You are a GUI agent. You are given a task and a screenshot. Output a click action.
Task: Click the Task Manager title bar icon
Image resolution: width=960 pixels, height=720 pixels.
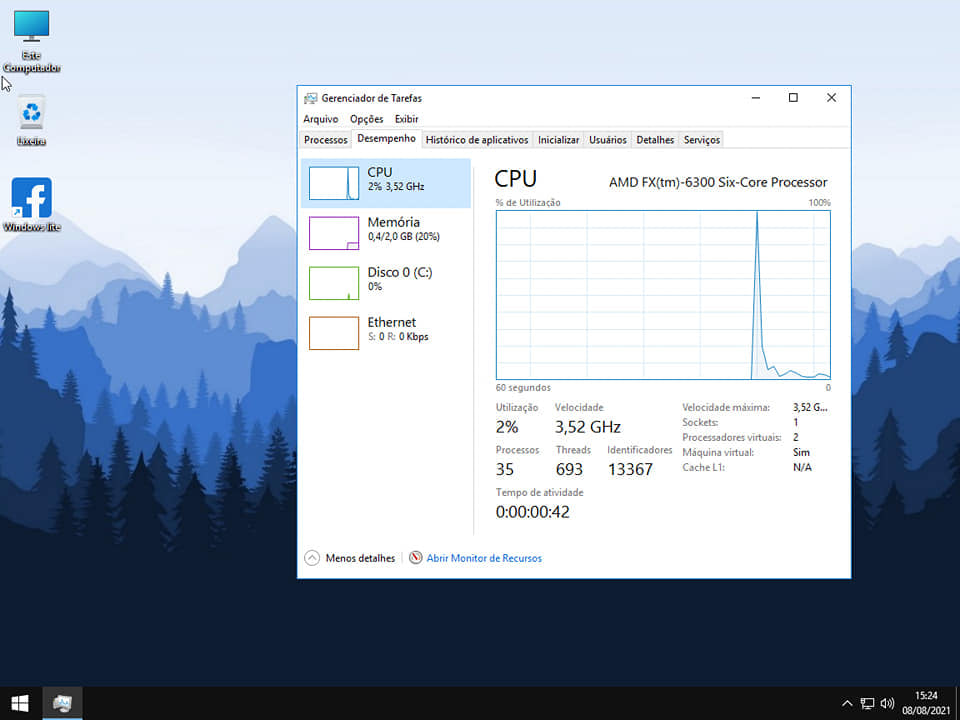tap(310, 98)
